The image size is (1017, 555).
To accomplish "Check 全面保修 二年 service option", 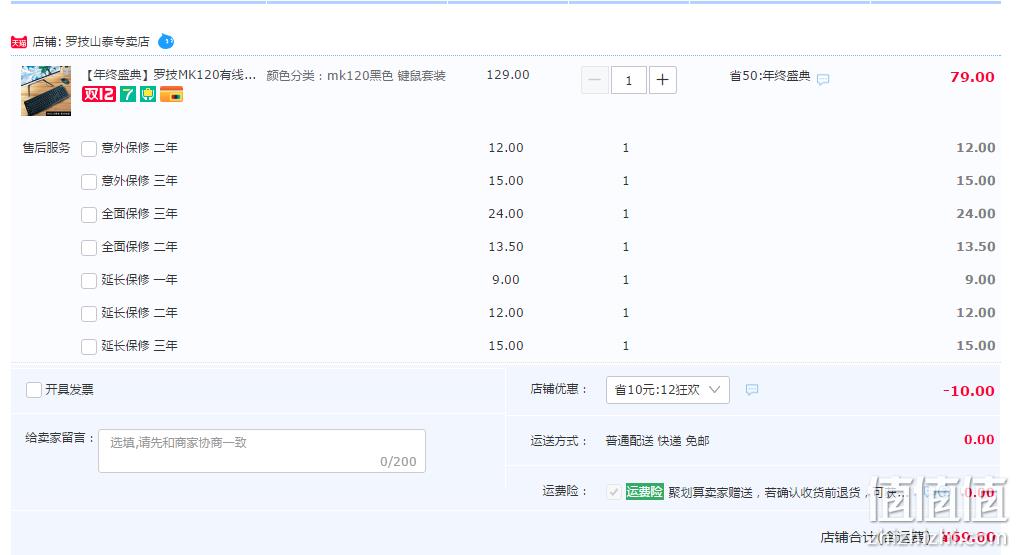I will [89, 248].
